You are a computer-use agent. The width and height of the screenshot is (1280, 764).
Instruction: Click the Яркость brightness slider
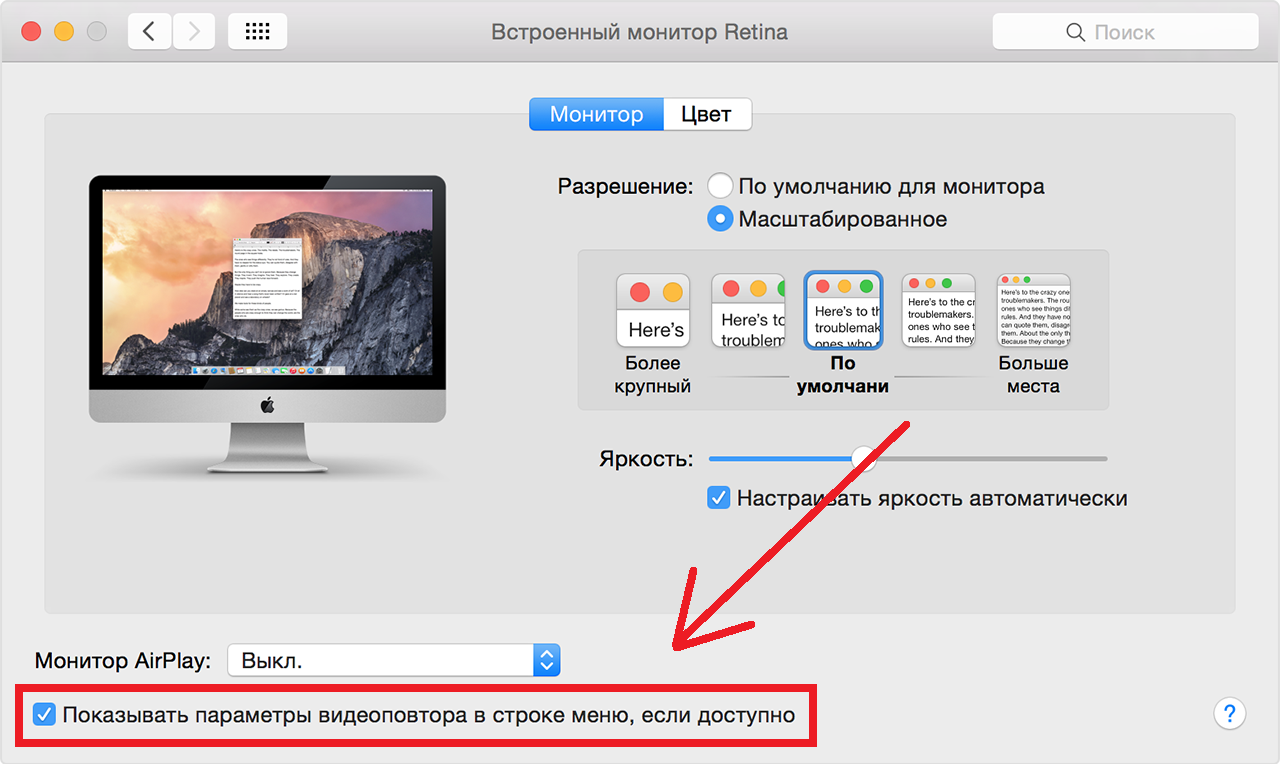[x=908, y=459]
